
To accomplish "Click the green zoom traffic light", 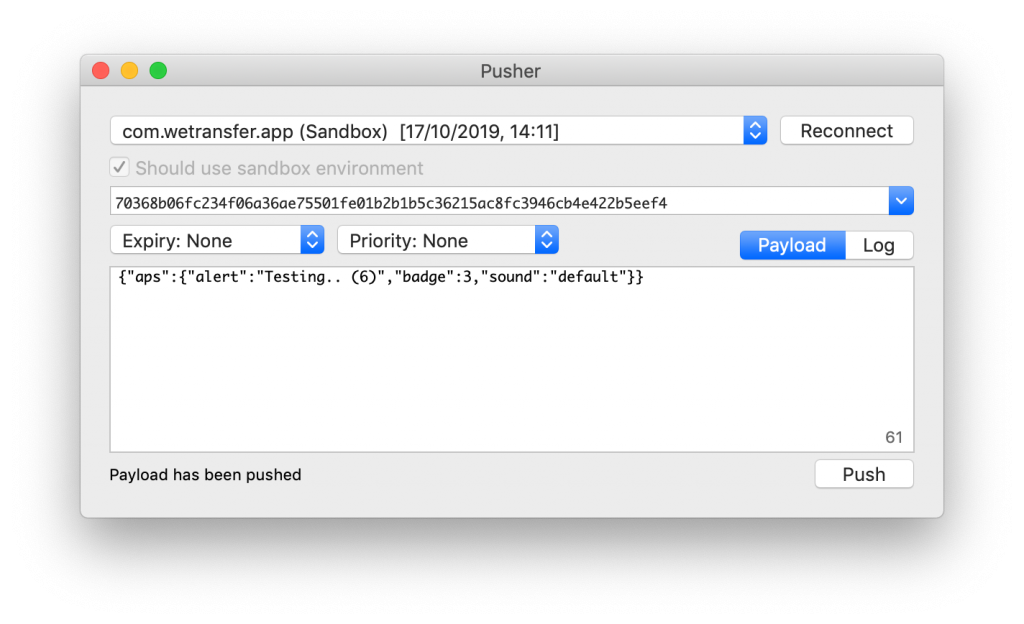I will click(x=157, y=71).
